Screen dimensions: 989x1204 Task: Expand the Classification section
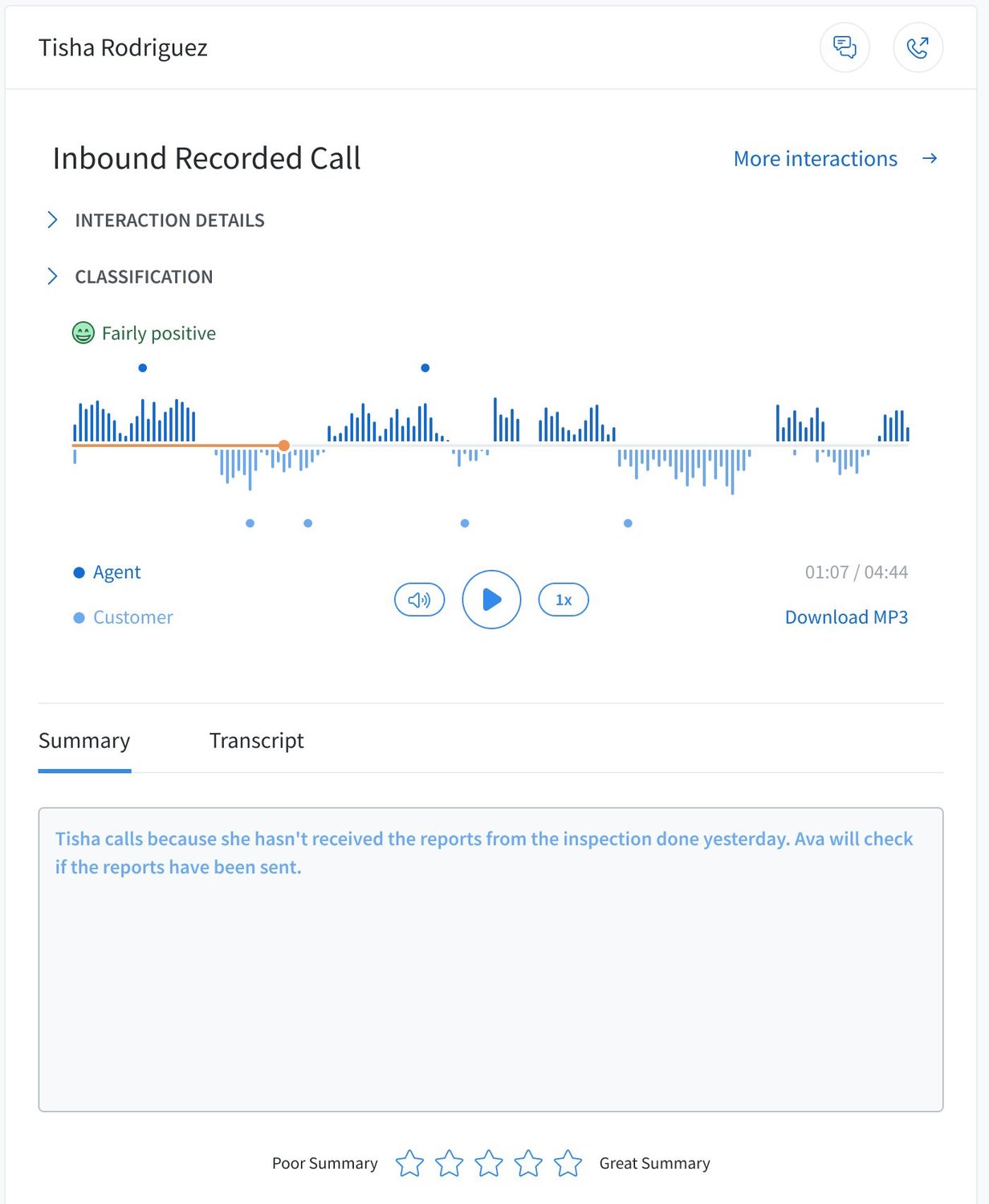[x=144, y=277]
